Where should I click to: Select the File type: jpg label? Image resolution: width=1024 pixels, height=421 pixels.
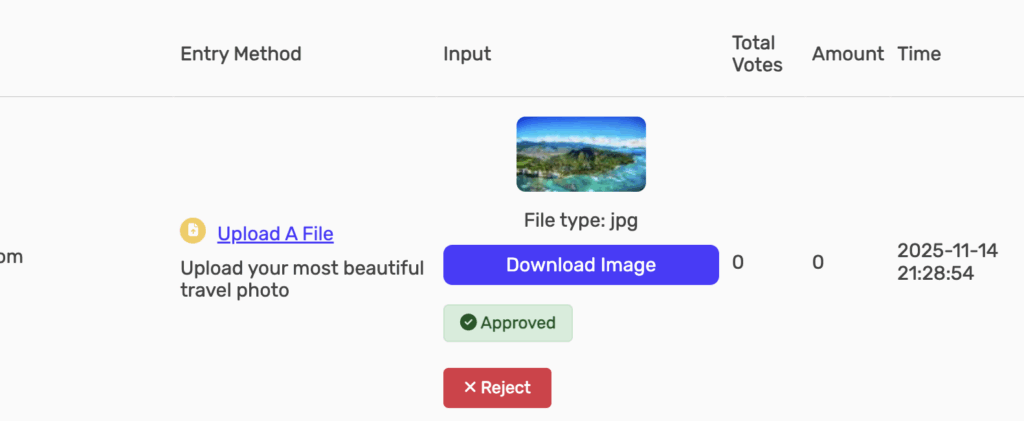[581, 221]
